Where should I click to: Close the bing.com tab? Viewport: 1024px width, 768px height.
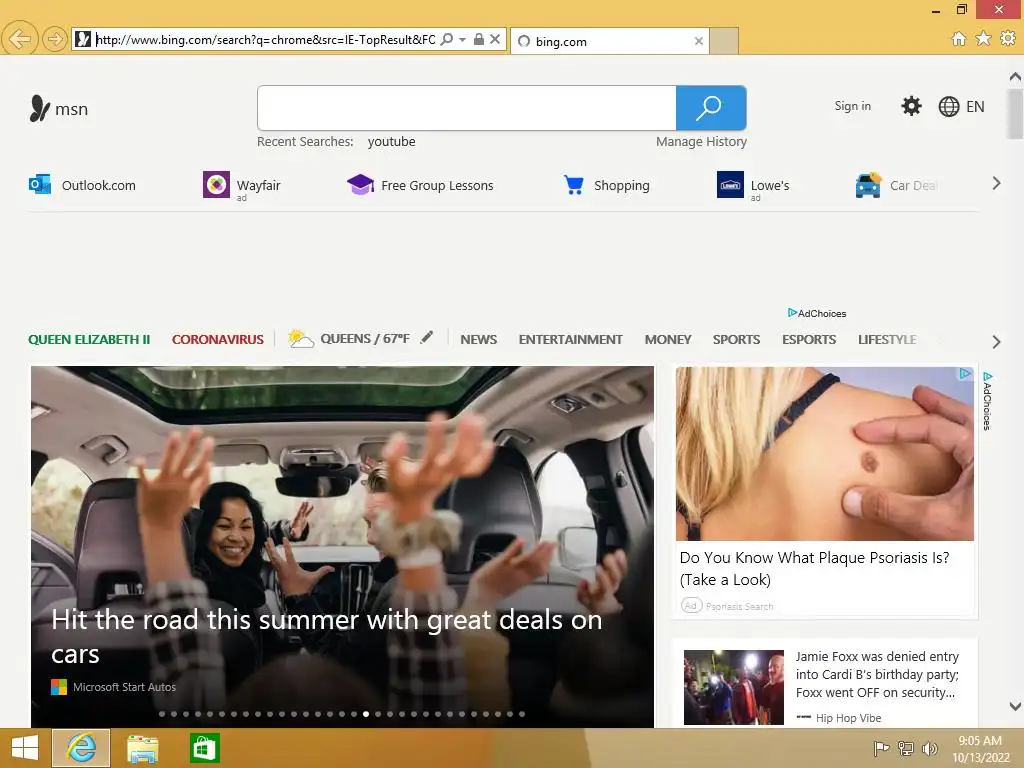click(x=699, y=41)
